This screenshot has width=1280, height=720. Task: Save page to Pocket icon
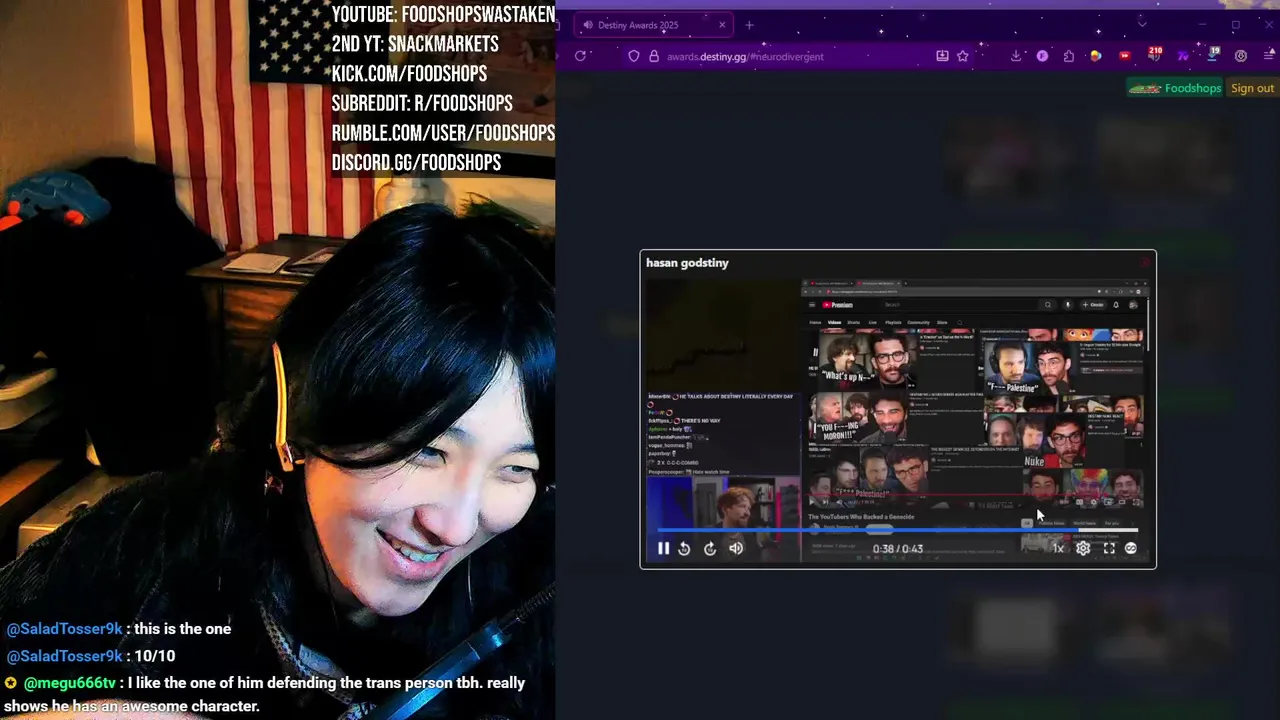point(942,56)
